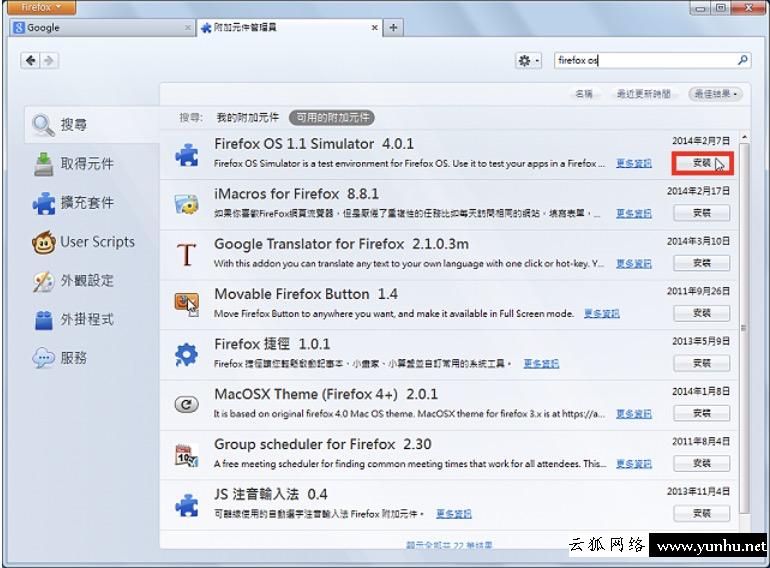Screen dimensions: 770x568
Task: Select 外掛程式 in the sidebar
Action: pyautogui.click(x=92, y=320)
